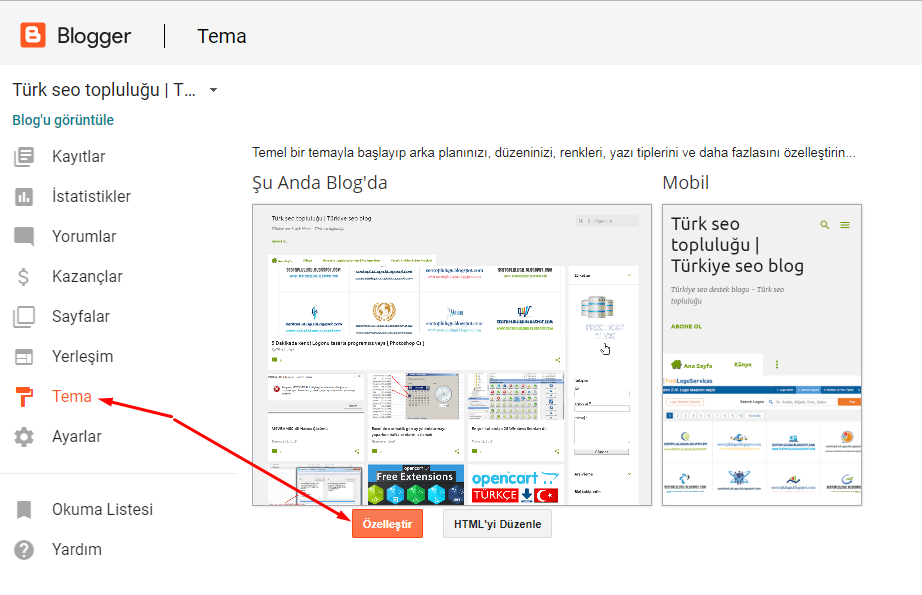Click hamburger menu icon in mobile preview
The height and width of the screenshot is (595, 922).
pos(845,225)
